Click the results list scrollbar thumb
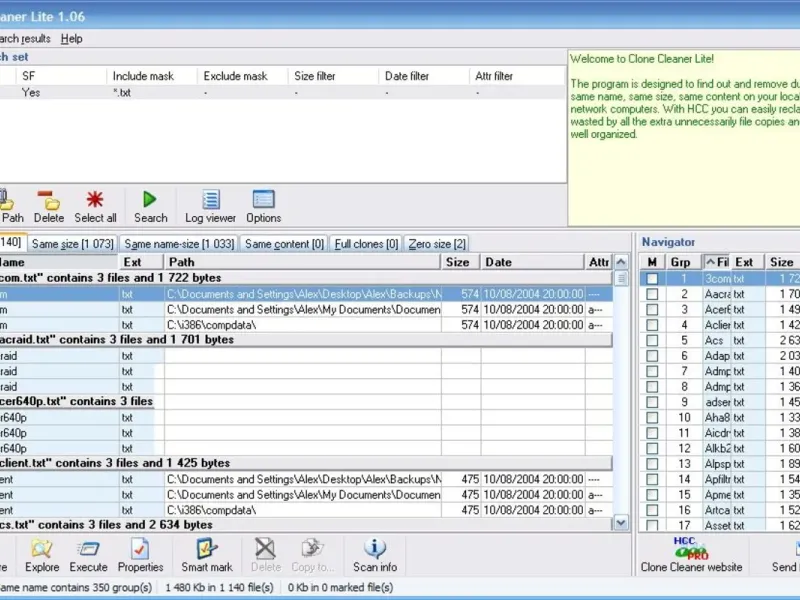Screen dimensions: 800x600 [x=621, y=279]
